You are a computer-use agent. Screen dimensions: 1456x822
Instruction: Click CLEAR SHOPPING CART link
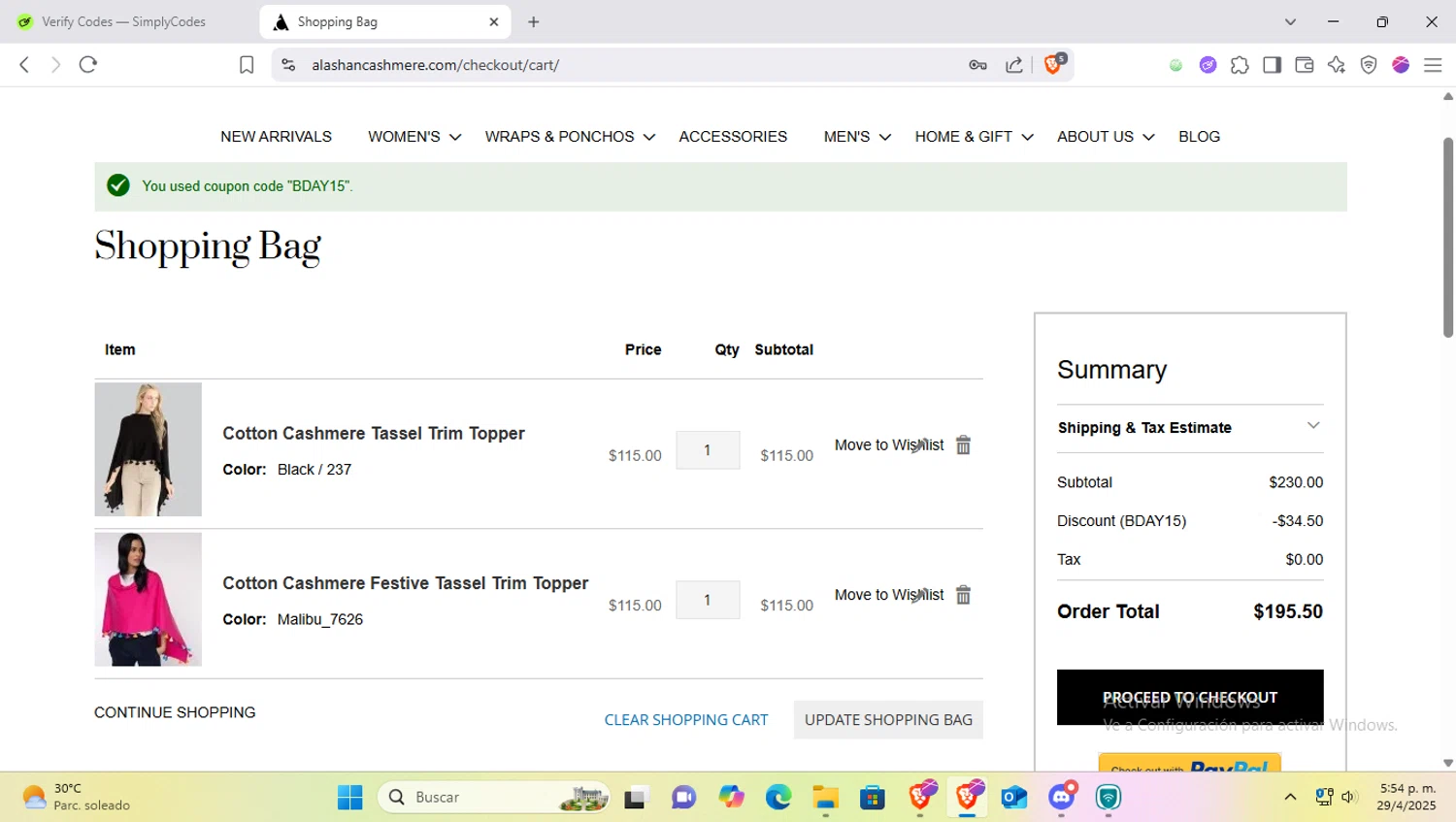(x=686, y=720)
